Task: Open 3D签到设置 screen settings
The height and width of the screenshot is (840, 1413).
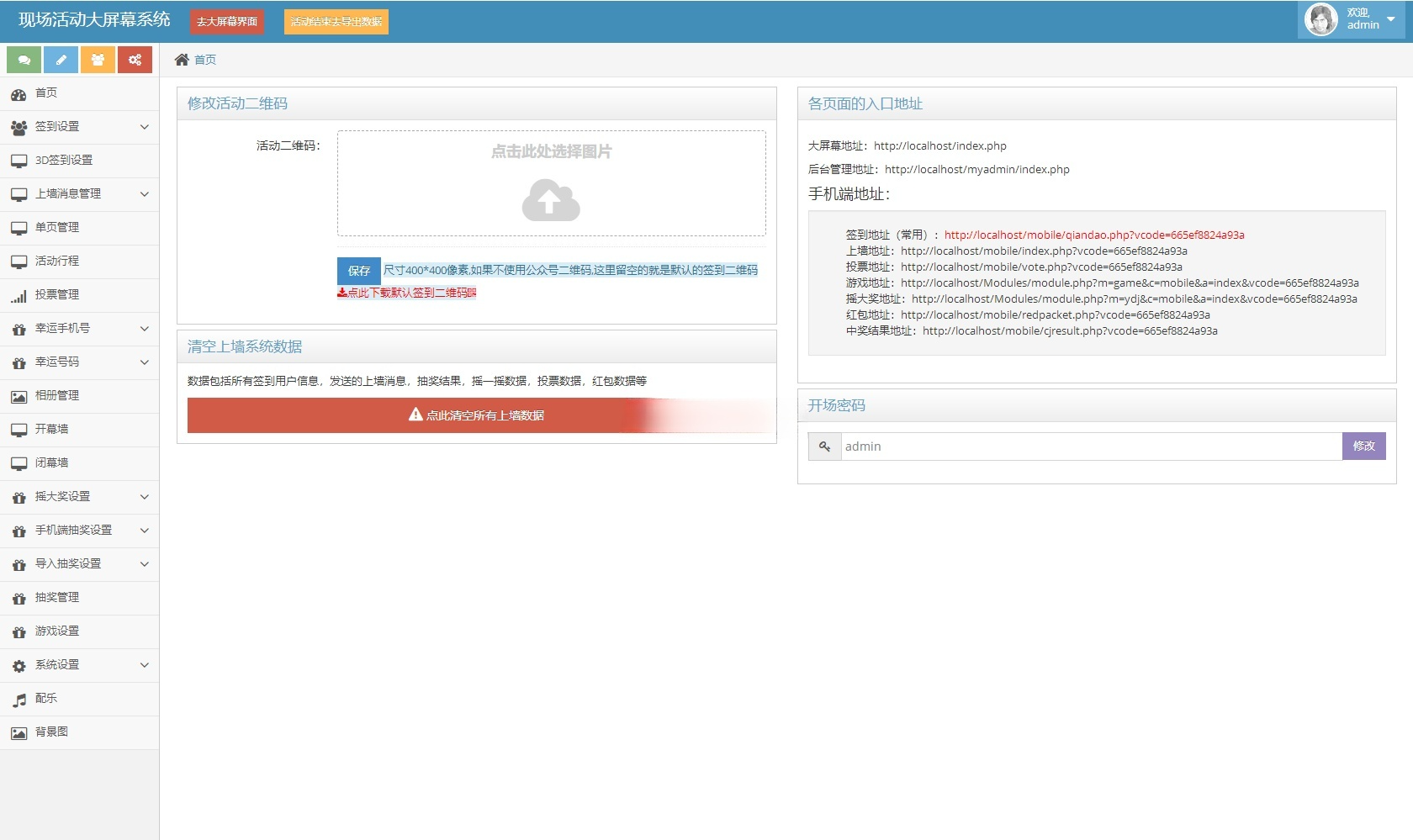Action: coord(64,161)
